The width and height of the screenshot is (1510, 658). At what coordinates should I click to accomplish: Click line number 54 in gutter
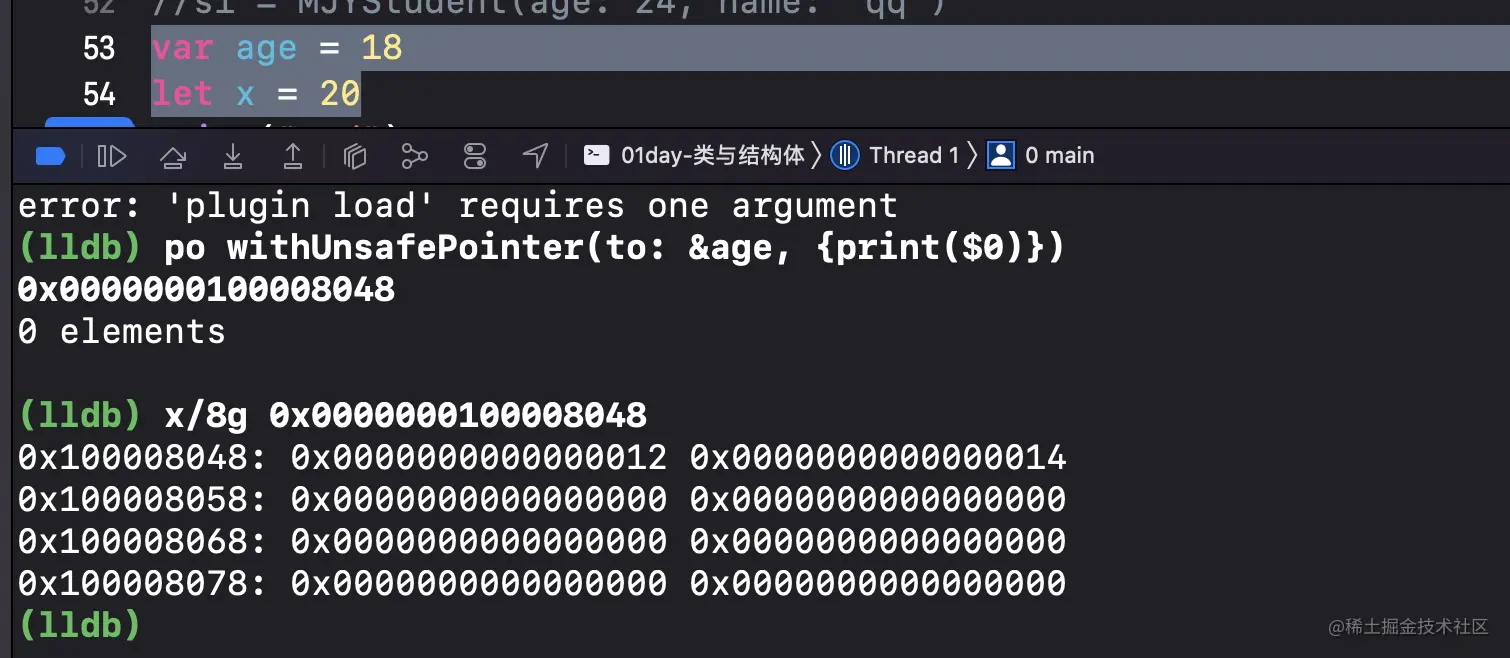pos(99,94)
